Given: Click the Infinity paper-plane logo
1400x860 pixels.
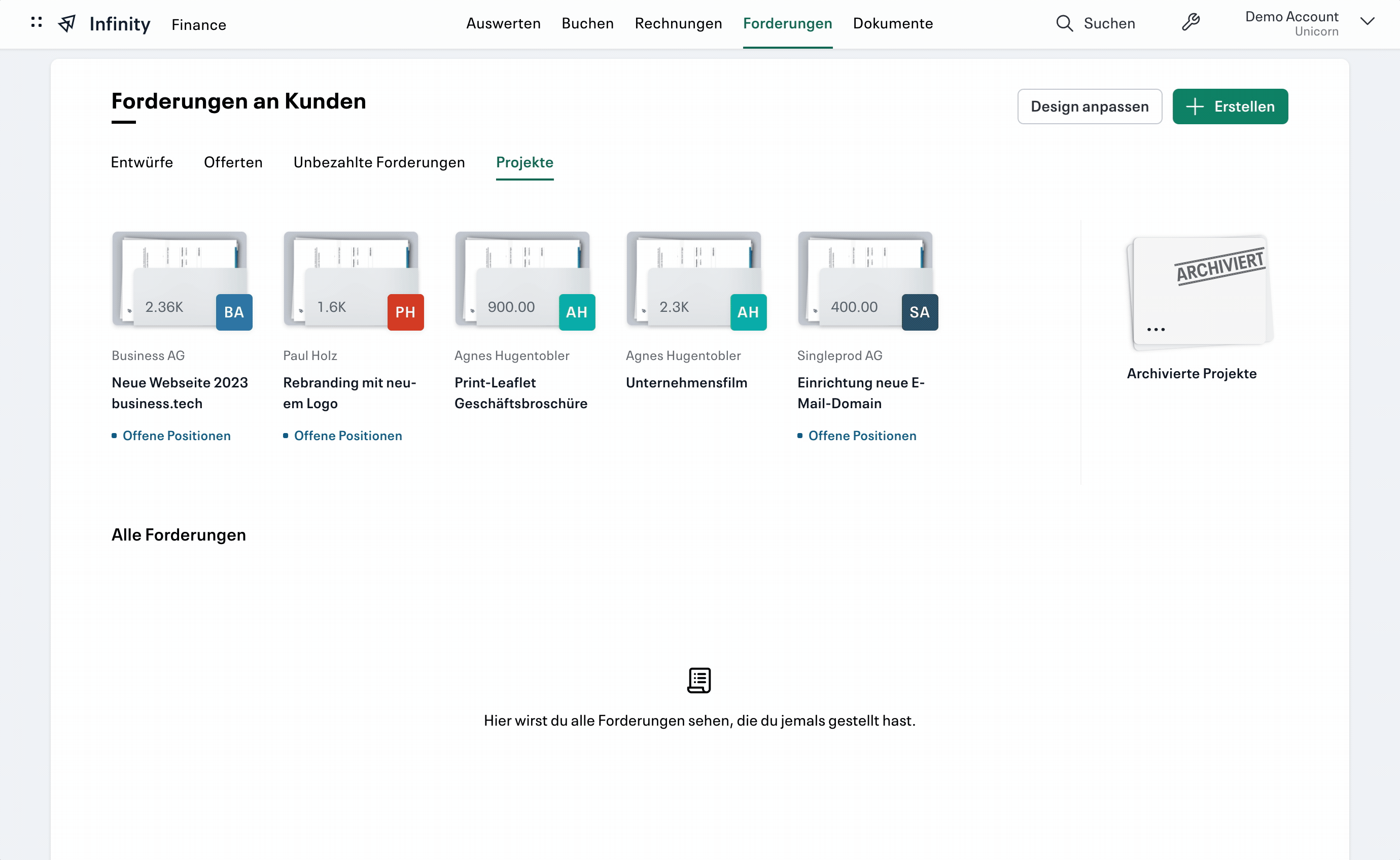Looking at the screenshot, I should tap(66, 23).
